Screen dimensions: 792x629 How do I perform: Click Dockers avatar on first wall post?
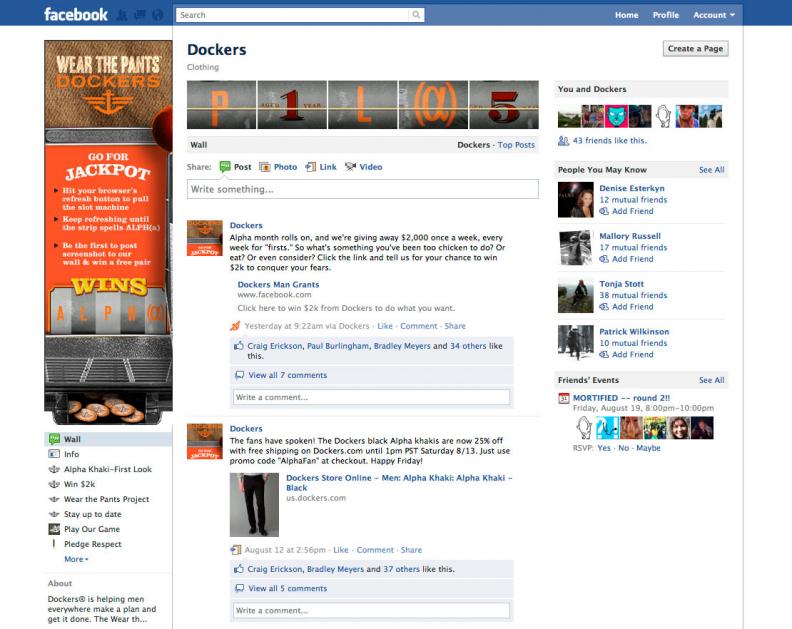[205, 238]
